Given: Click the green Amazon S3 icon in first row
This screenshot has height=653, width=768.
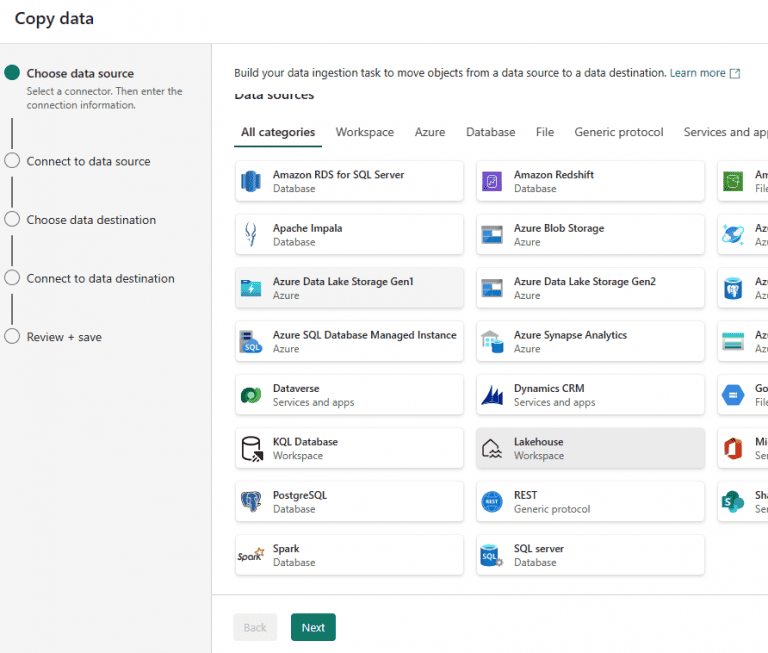Looking at the screenshot, I should pos(733,181).
